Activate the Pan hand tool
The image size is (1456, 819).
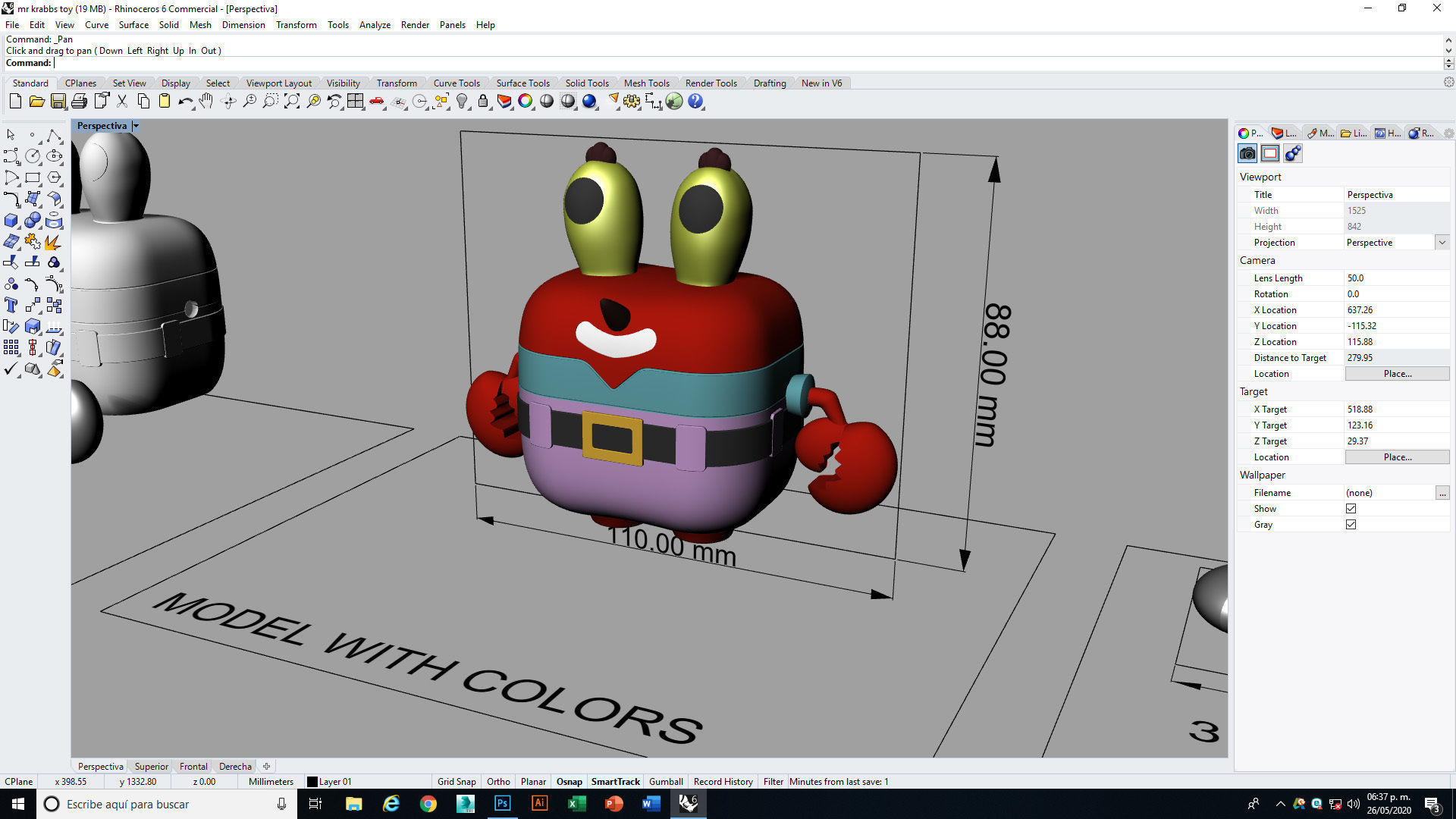[206, 102]
